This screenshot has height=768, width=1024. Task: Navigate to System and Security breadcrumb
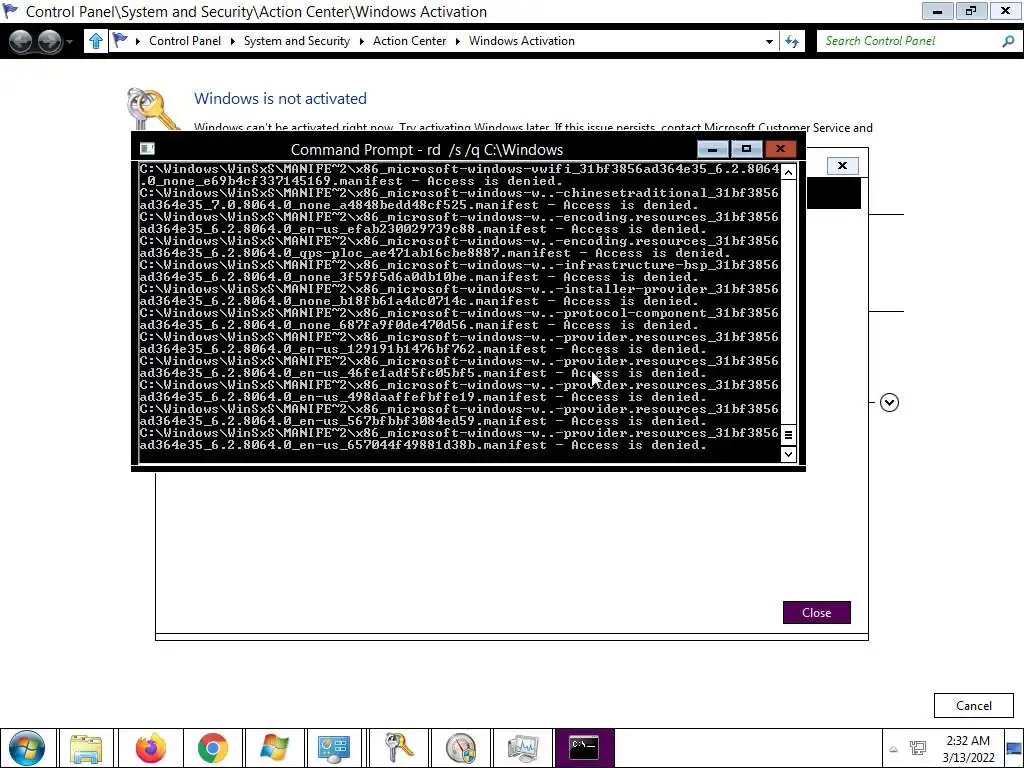296,40
